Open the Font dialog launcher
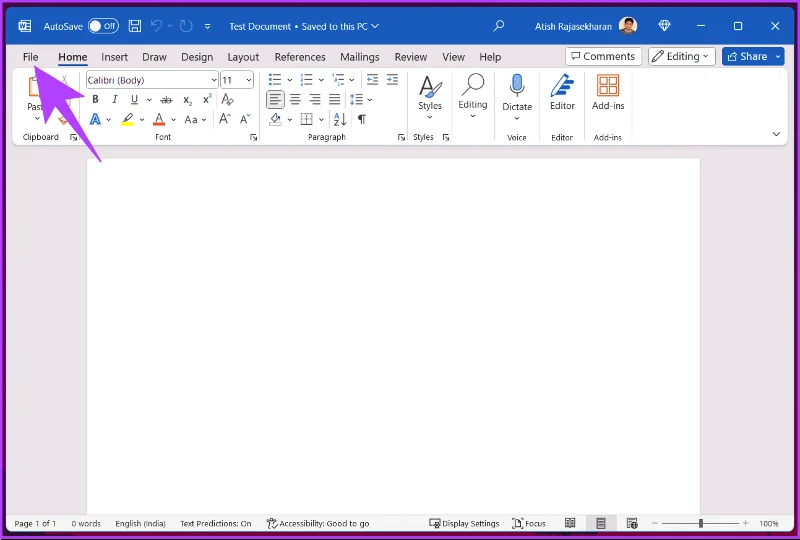The height and width of the screenshot is (540, 800). (x=253, y=137)
